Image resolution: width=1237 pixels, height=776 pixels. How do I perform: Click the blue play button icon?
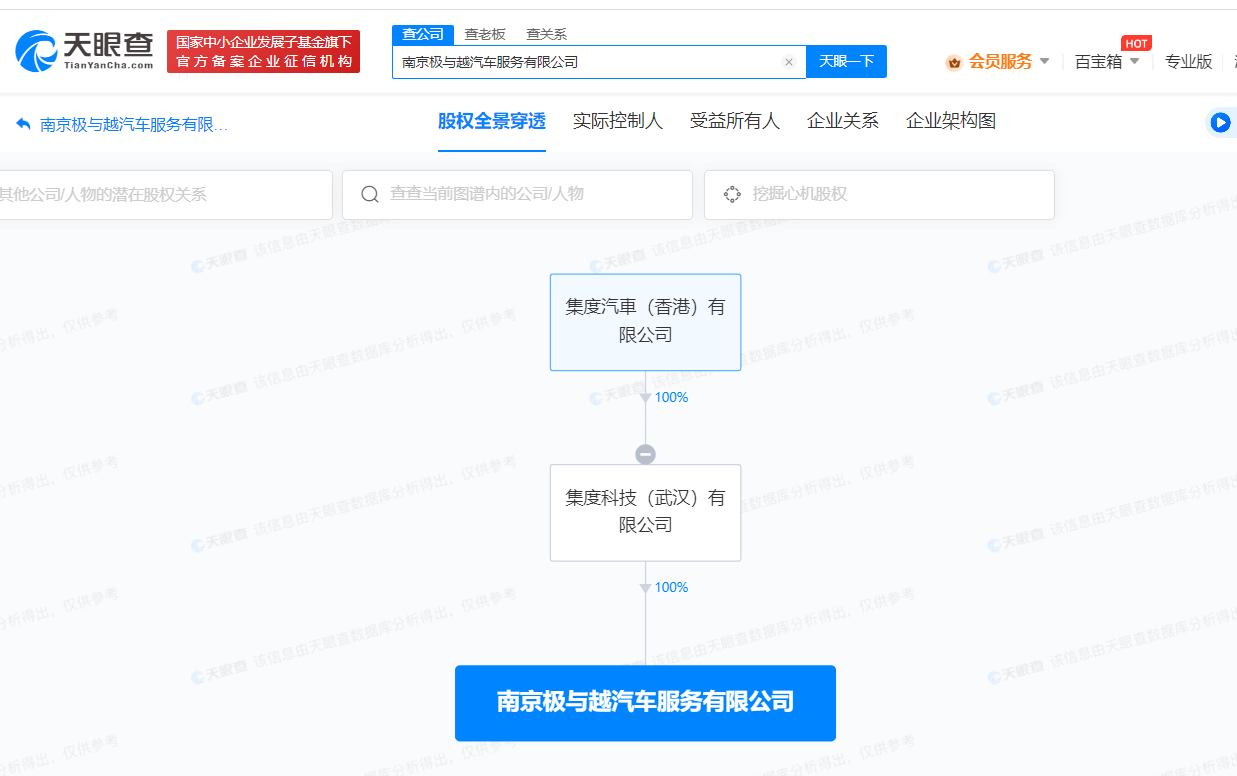click(1220, 122)
